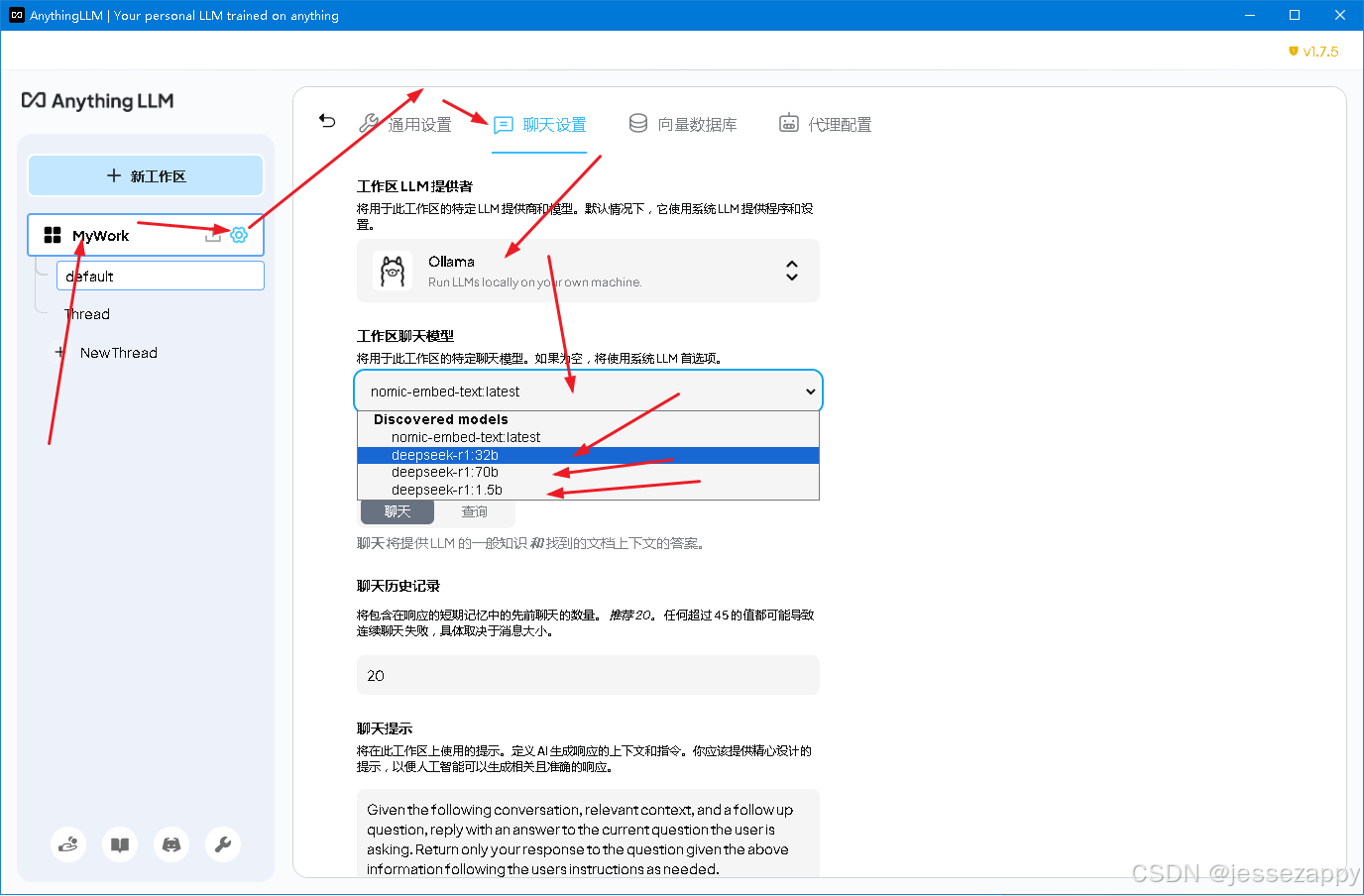Open the support hand icon in sidebar
1364x896 pixels.
pyautogui.click(x=68, y=844)
